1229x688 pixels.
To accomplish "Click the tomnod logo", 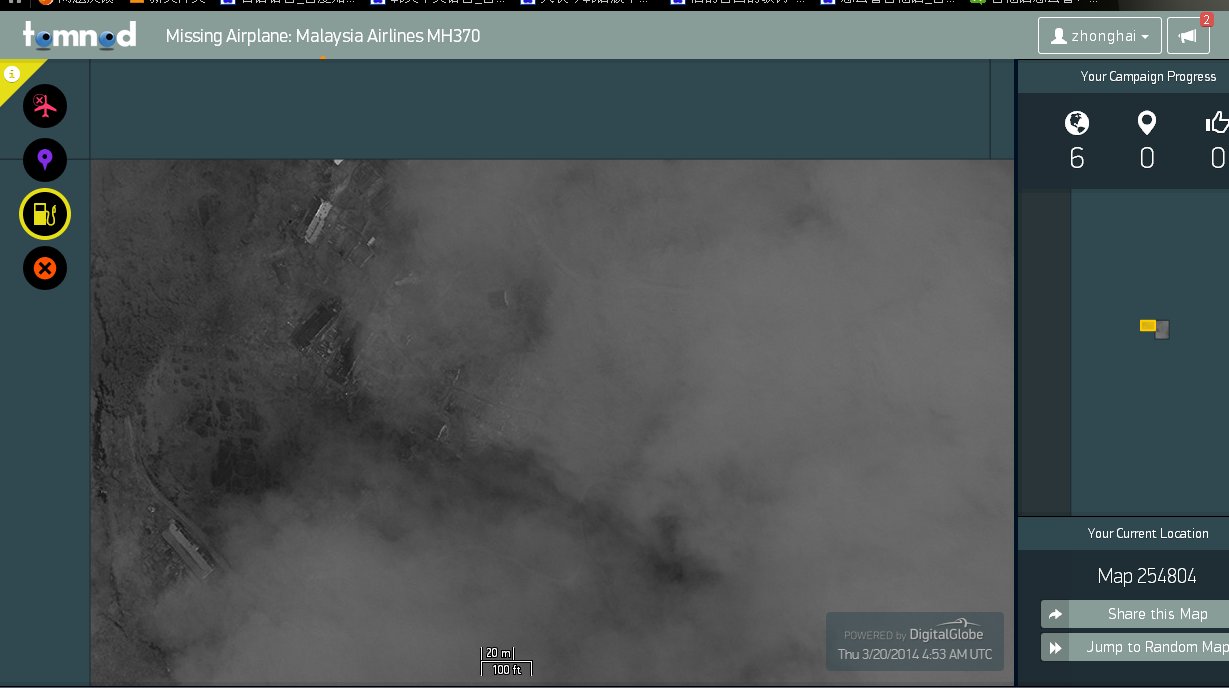I will [79, 36].
